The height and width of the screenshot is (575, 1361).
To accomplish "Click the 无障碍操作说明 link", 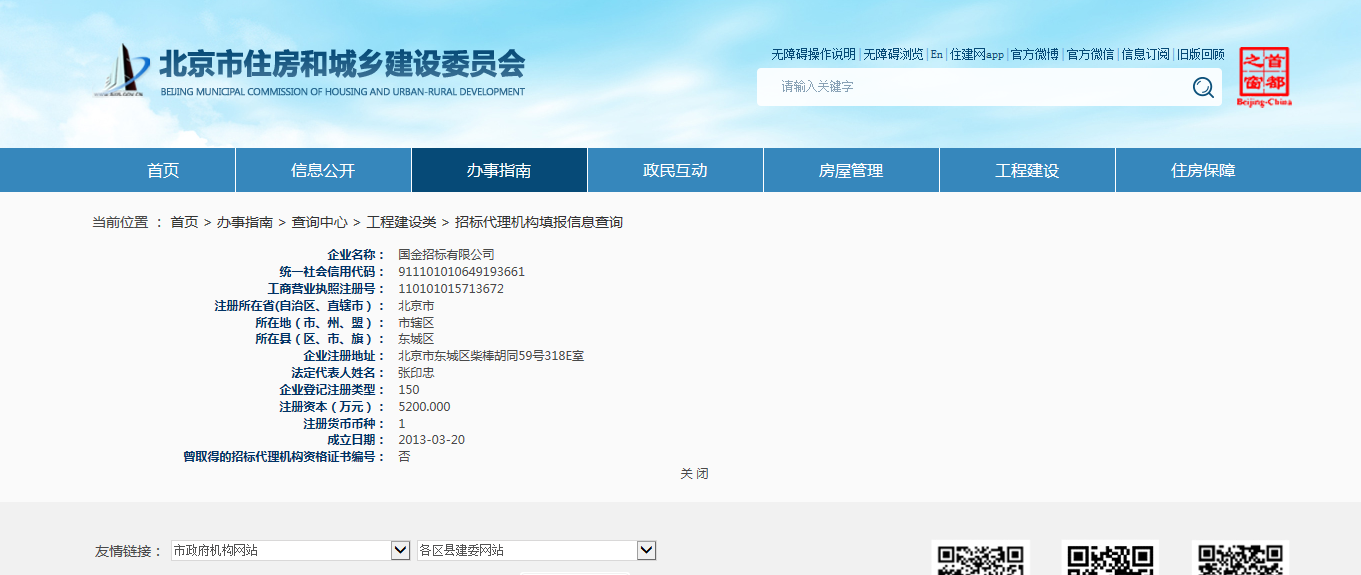I will (813, 54).
